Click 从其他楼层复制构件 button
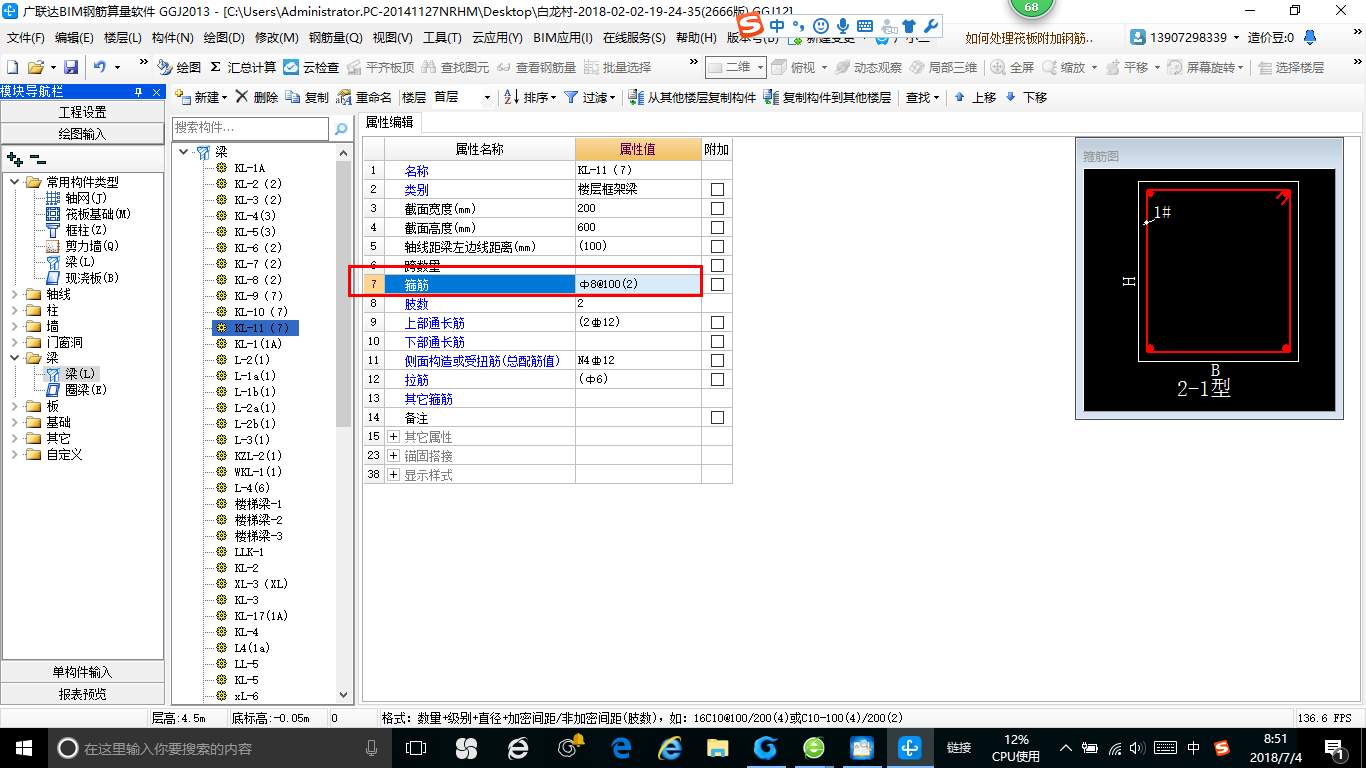1366x768 pixels. [x=692, y=97]
